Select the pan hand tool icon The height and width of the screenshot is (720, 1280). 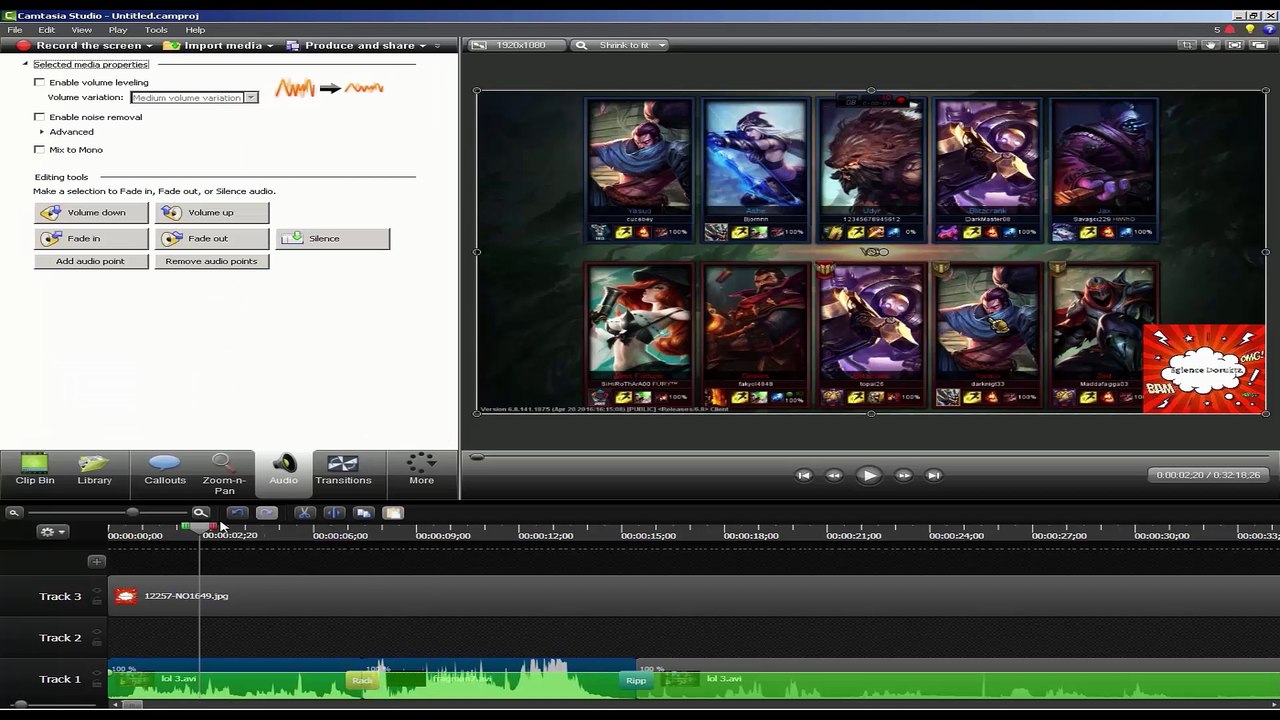1211,45
